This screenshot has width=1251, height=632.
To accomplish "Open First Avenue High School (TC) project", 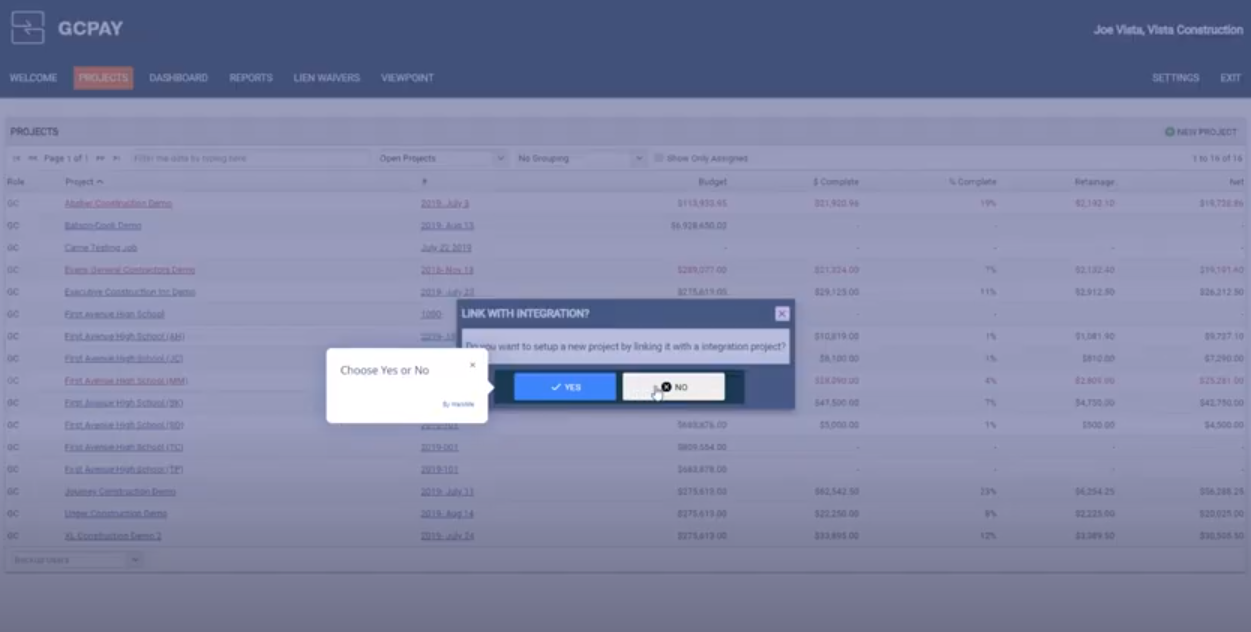I will point(124,447).
